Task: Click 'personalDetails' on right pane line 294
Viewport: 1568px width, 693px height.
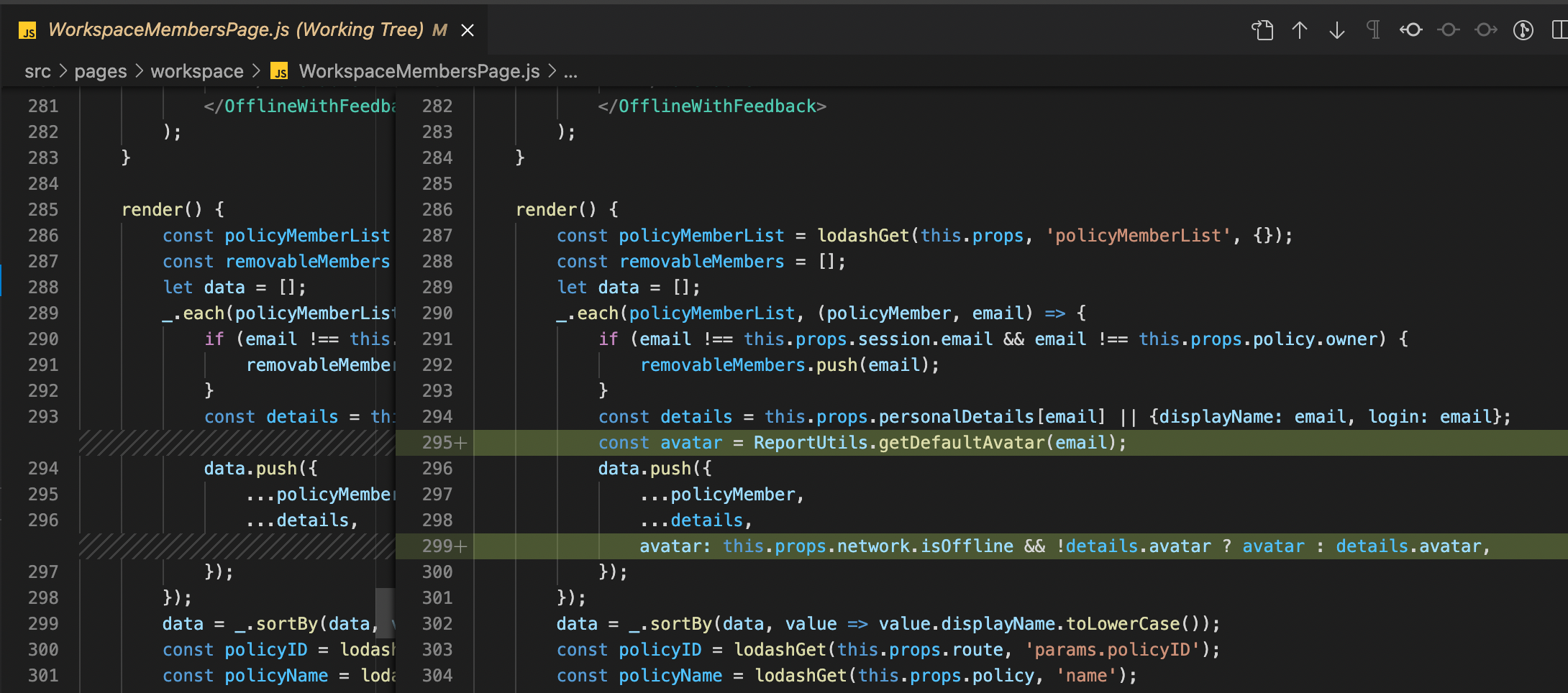Action: [956, 417]
